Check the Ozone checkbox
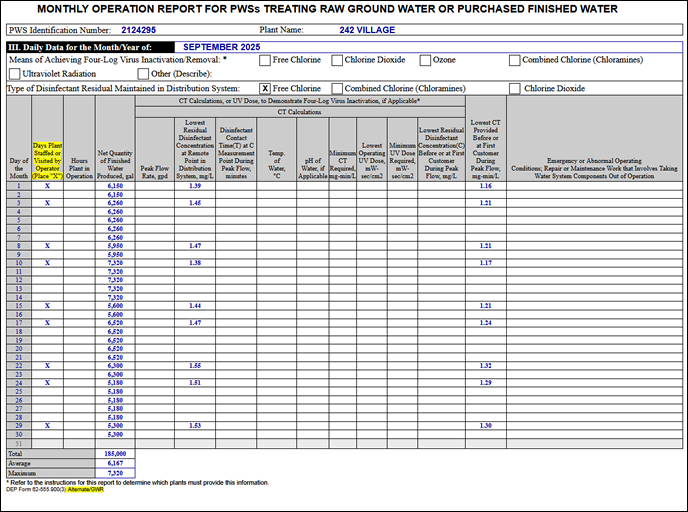 coord(425,60)
